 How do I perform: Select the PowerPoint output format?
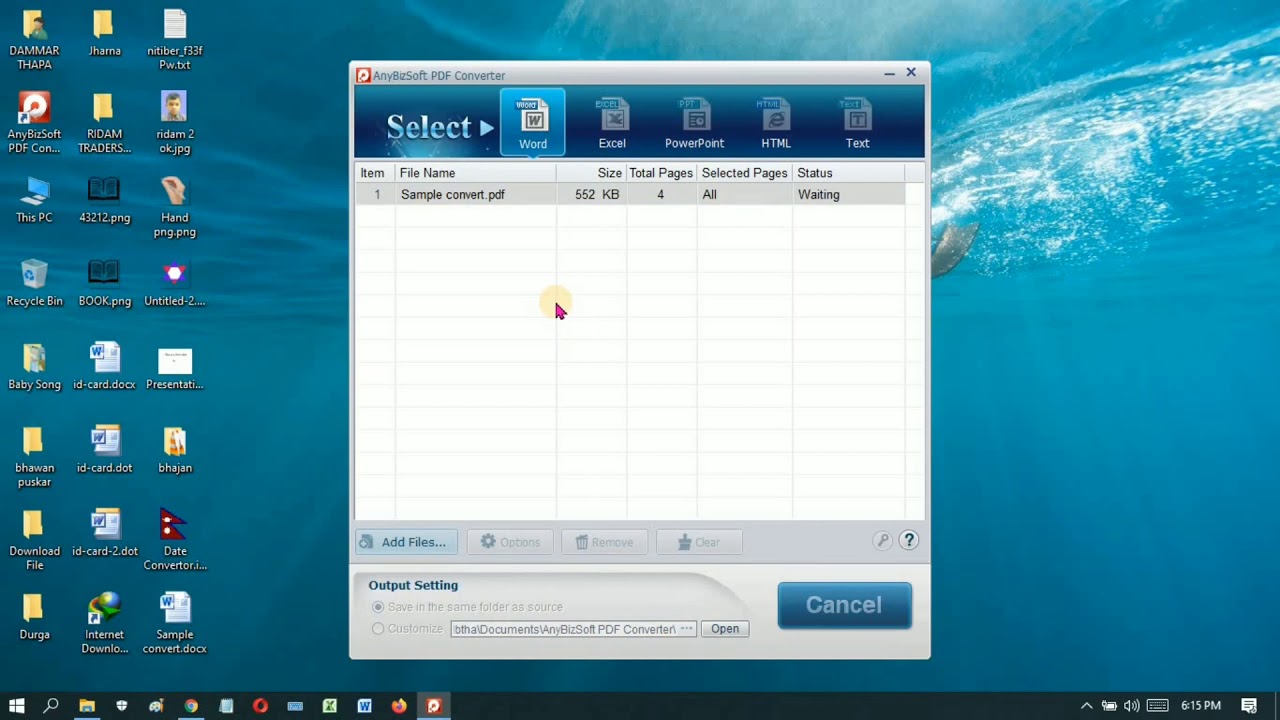tap(694, 123)
